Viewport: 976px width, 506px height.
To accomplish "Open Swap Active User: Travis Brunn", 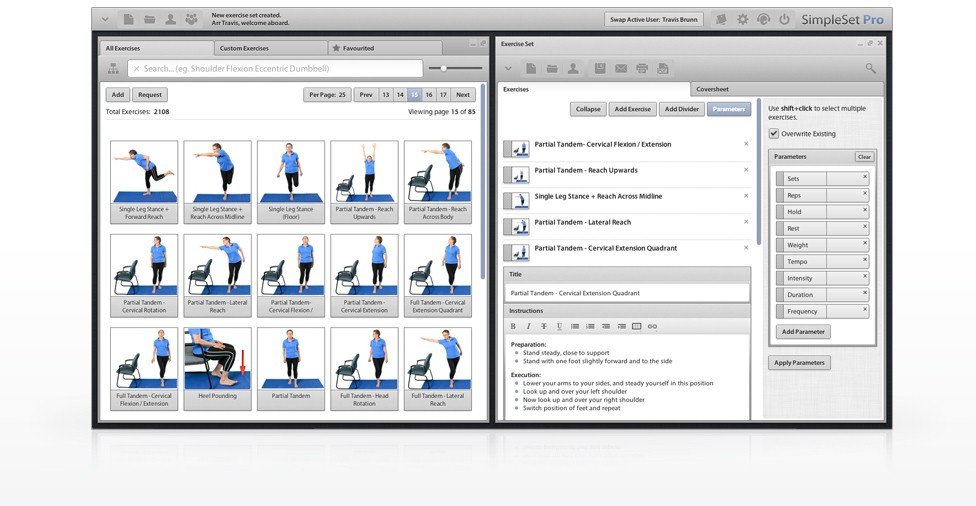I will [x=654, y=19].
